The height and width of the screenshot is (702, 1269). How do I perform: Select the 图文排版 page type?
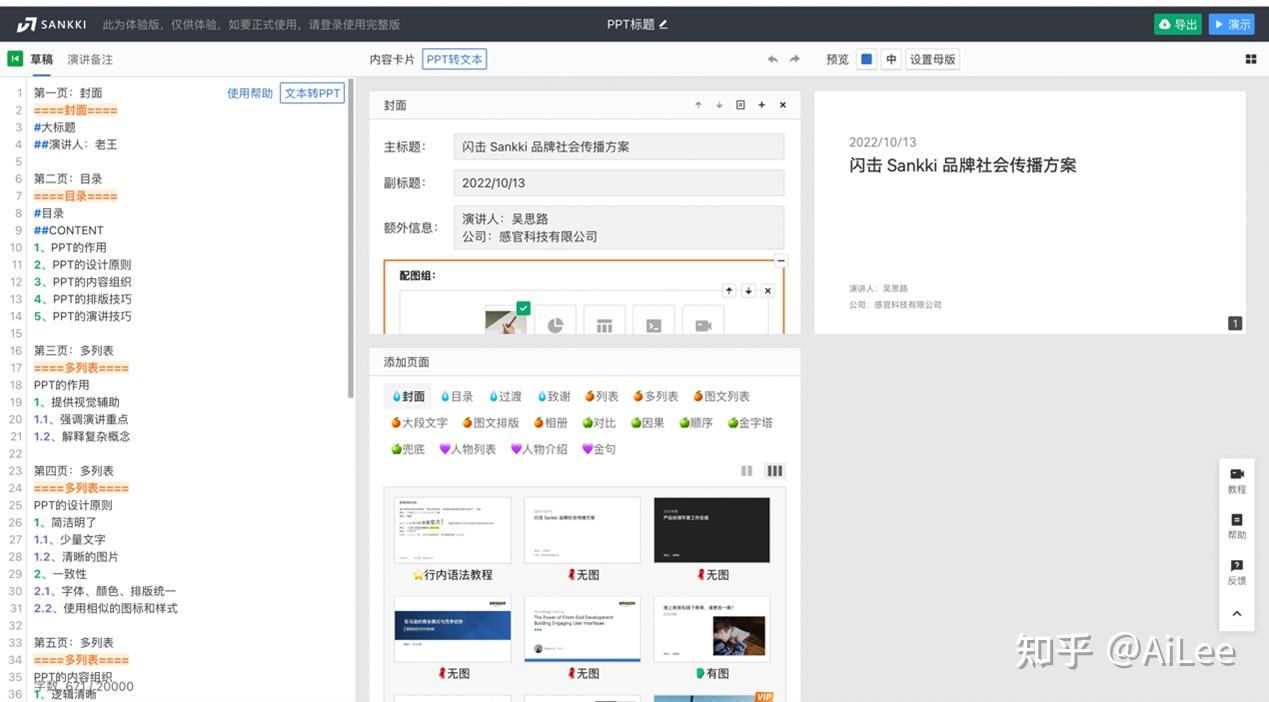491,423
